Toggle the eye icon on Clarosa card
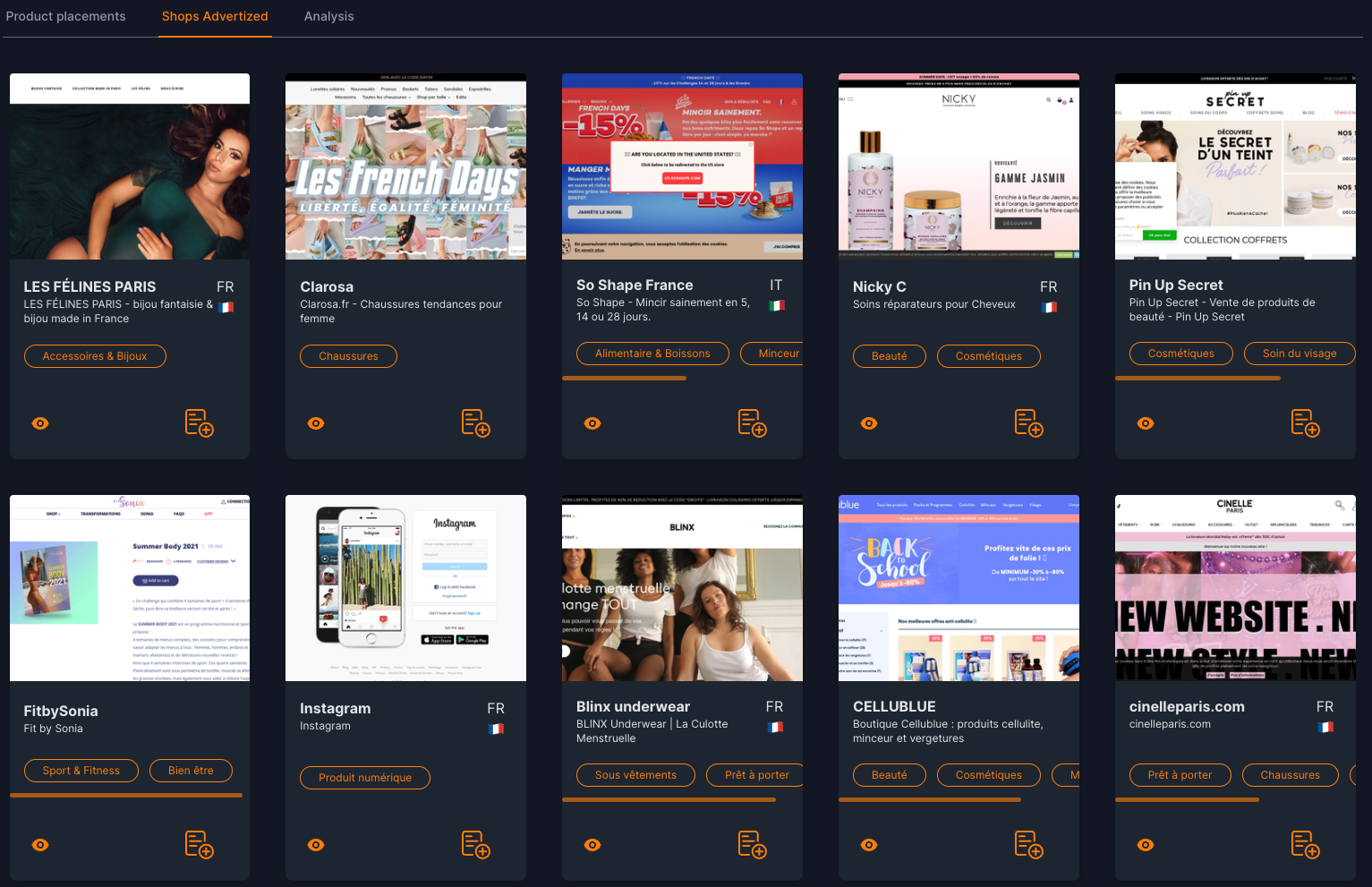 [x=316, y=423]
